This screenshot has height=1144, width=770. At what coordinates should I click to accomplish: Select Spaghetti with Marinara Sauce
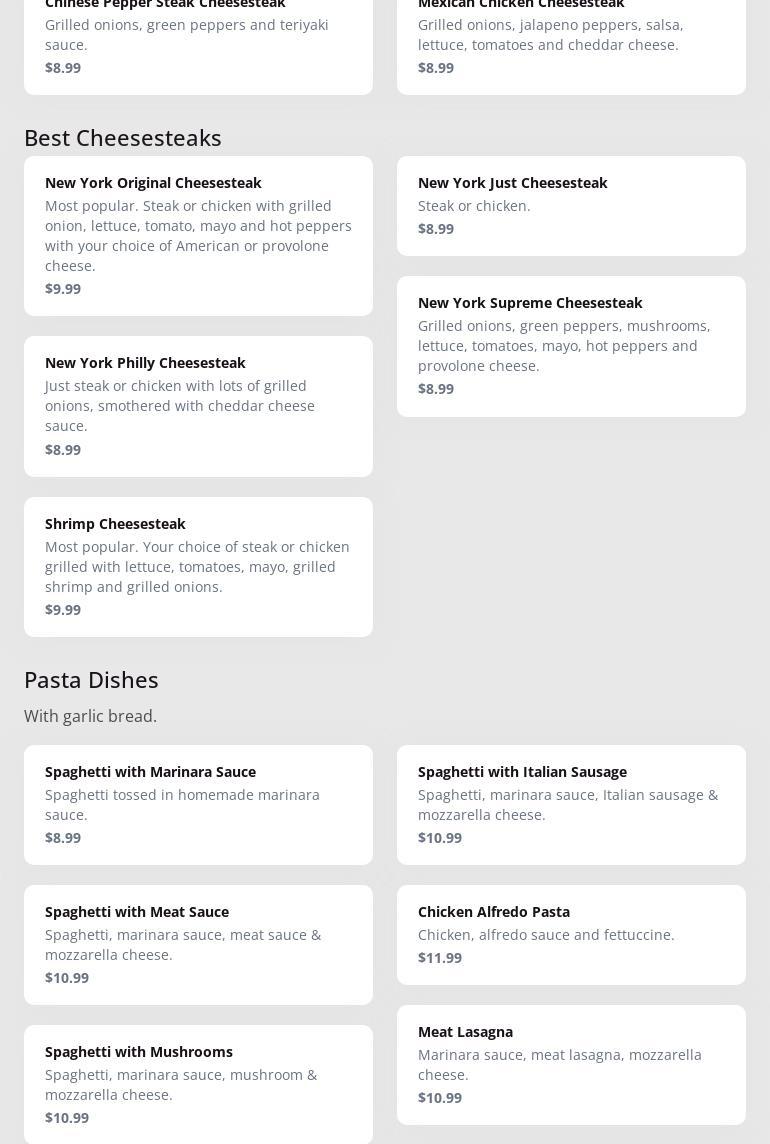tap(198, 804)
